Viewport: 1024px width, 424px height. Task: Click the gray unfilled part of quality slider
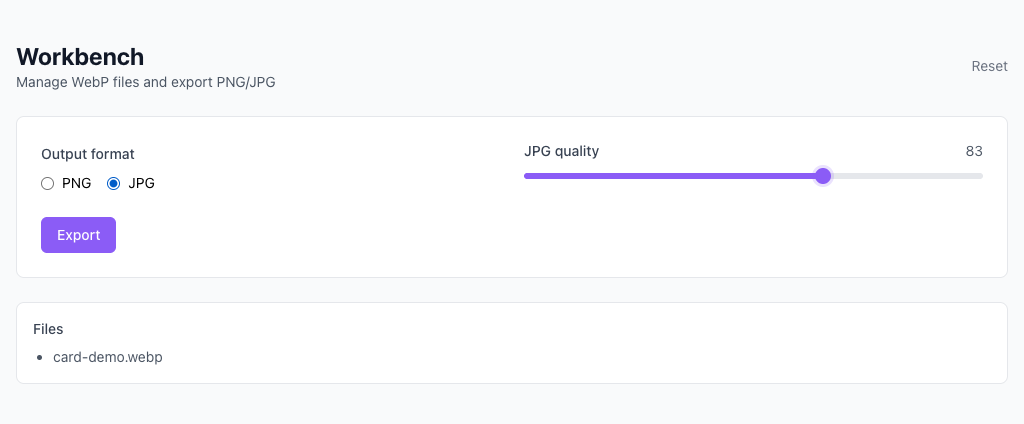click(905, 176)
